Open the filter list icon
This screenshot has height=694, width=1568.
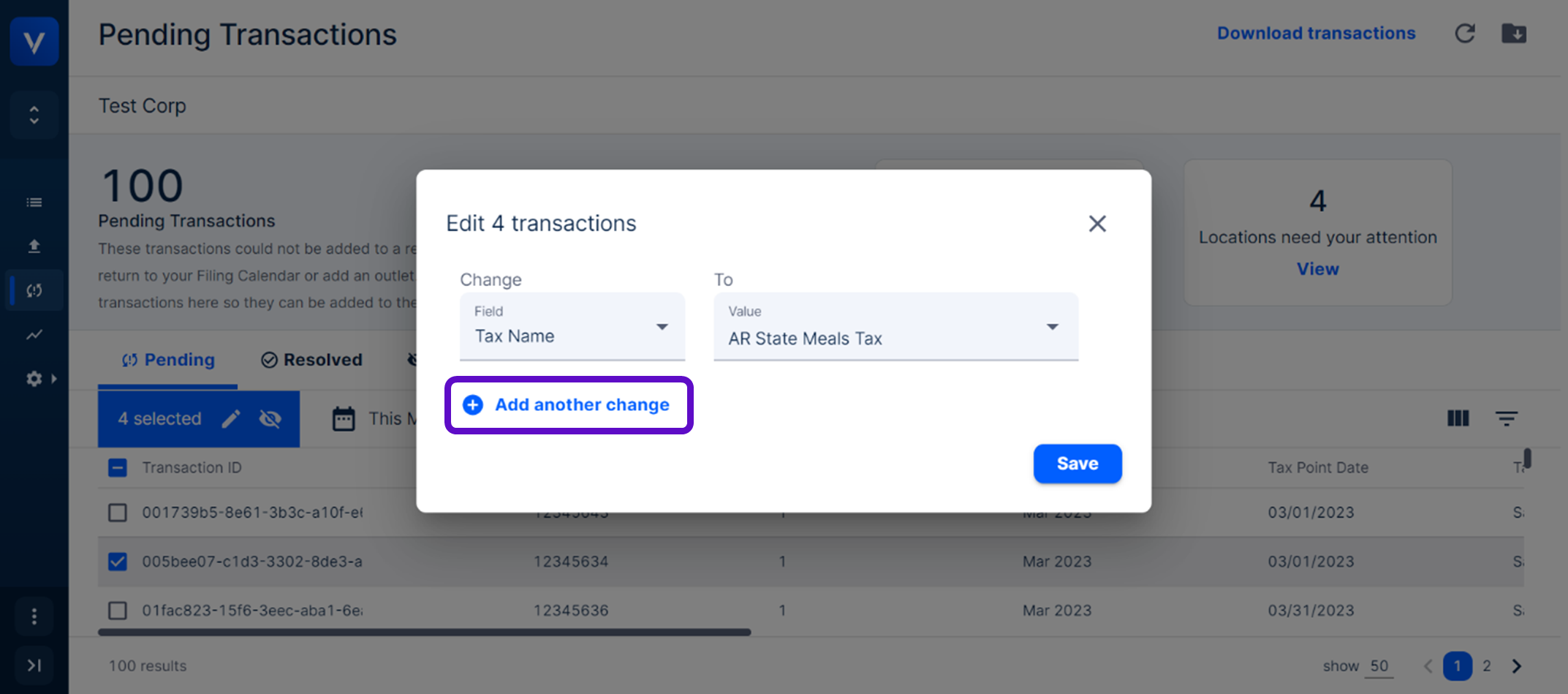click(x=1506, y=418)
